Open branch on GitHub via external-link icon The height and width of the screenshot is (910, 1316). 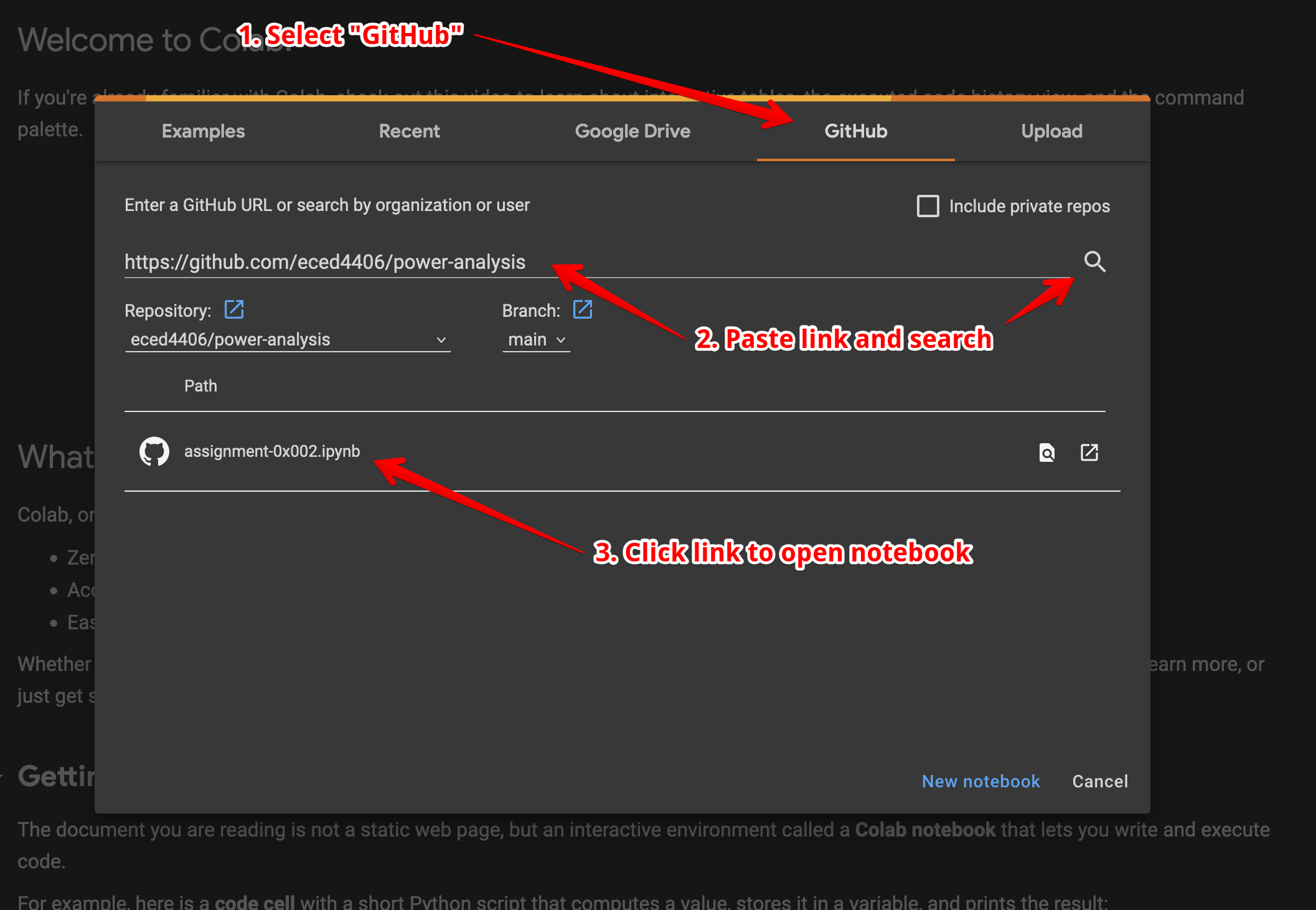[583, 309]
